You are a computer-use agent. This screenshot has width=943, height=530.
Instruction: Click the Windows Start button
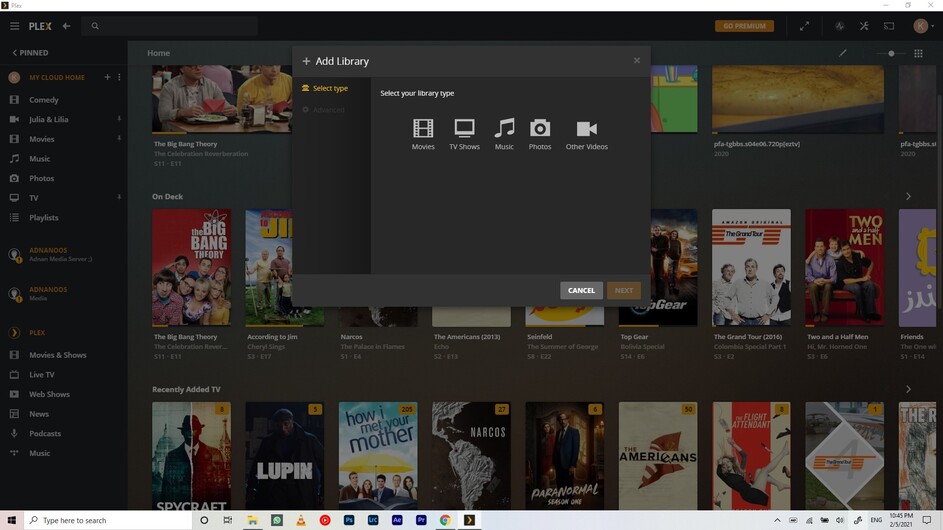coord(11,520)
